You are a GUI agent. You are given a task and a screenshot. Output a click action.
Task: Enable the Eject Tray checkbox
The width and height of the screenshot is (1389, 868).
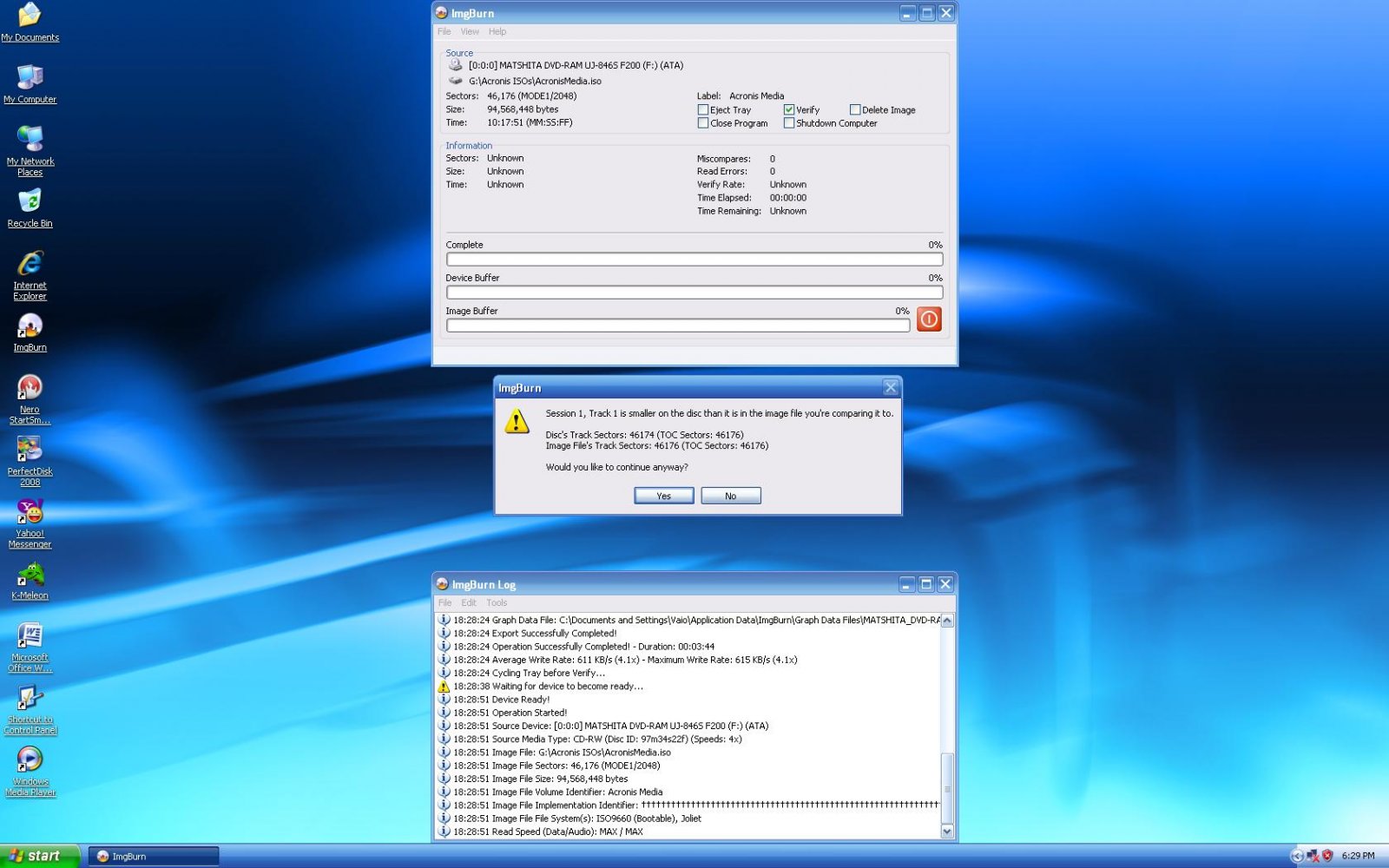coord(703,110)
